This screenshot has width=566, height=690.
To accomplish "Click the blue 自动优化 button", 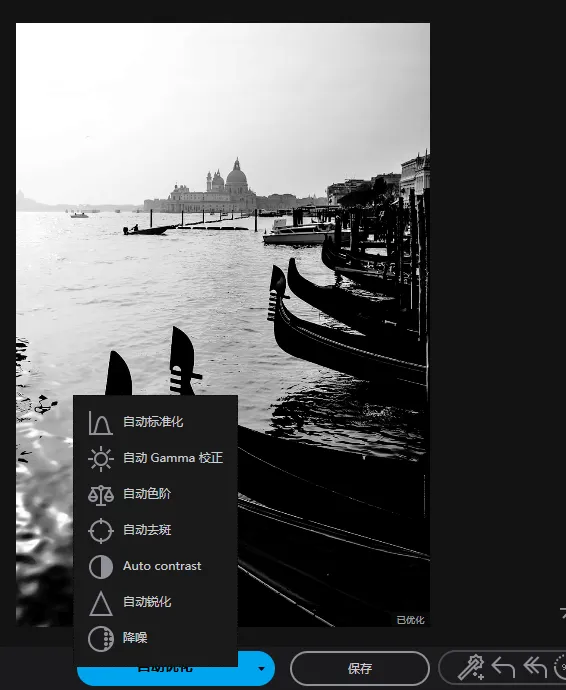I will point(165,675).
